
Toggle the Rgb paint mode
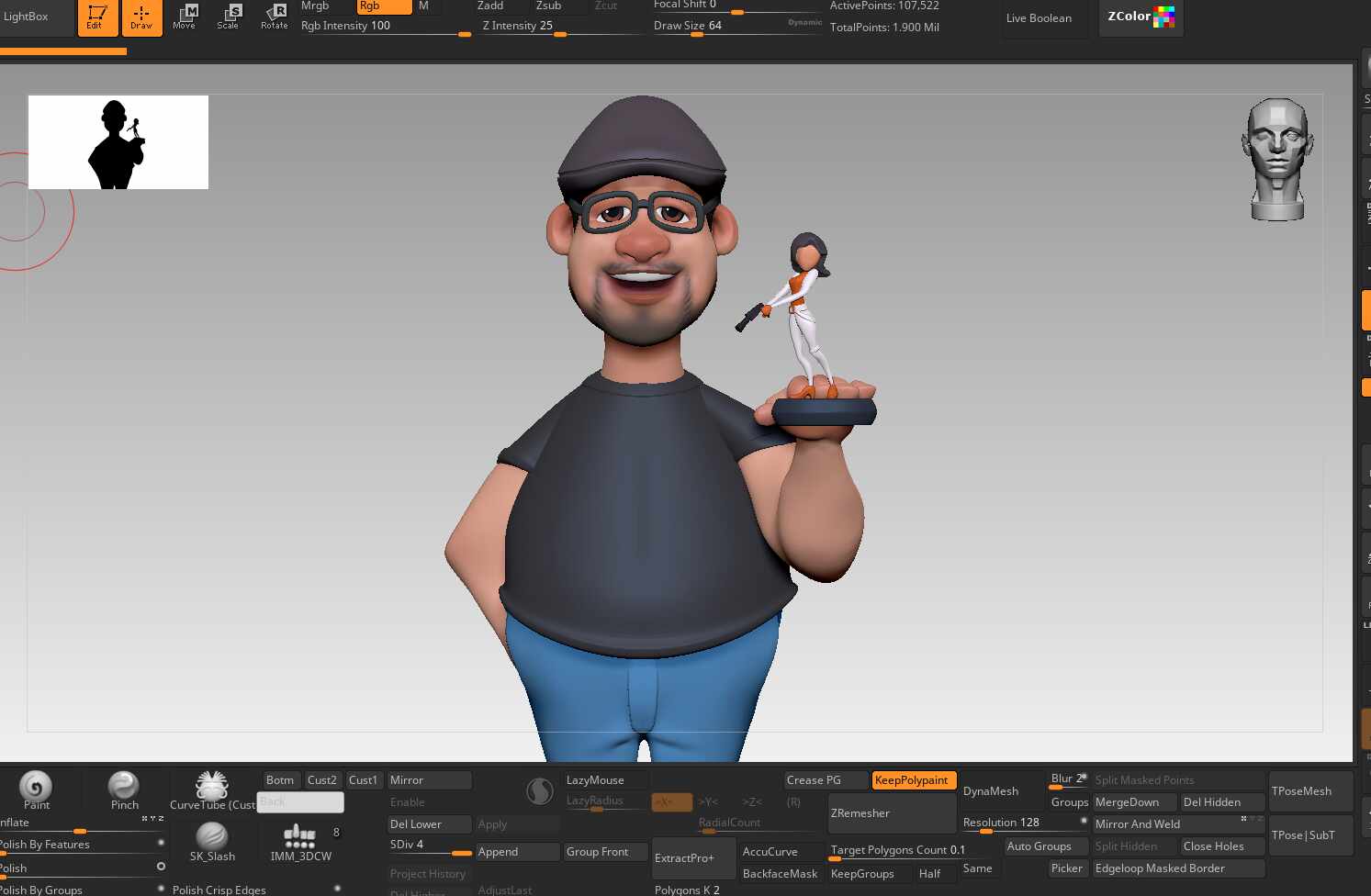click(x=383, y=6)
